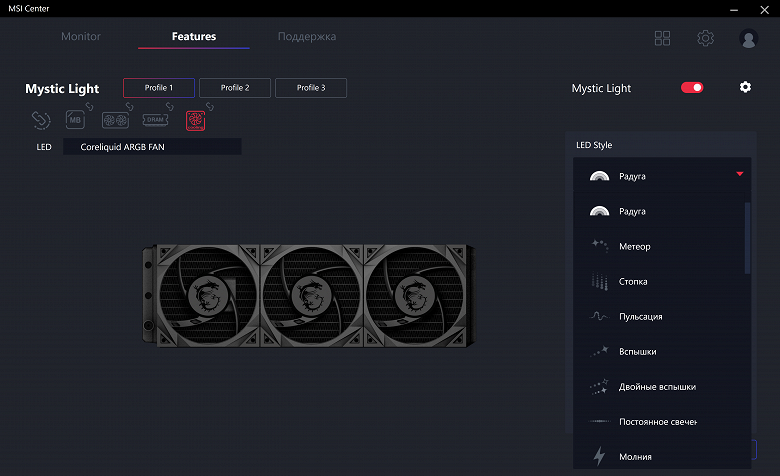Close the MSI Center window
Screen dimensions: 780x476
[765, 9]
